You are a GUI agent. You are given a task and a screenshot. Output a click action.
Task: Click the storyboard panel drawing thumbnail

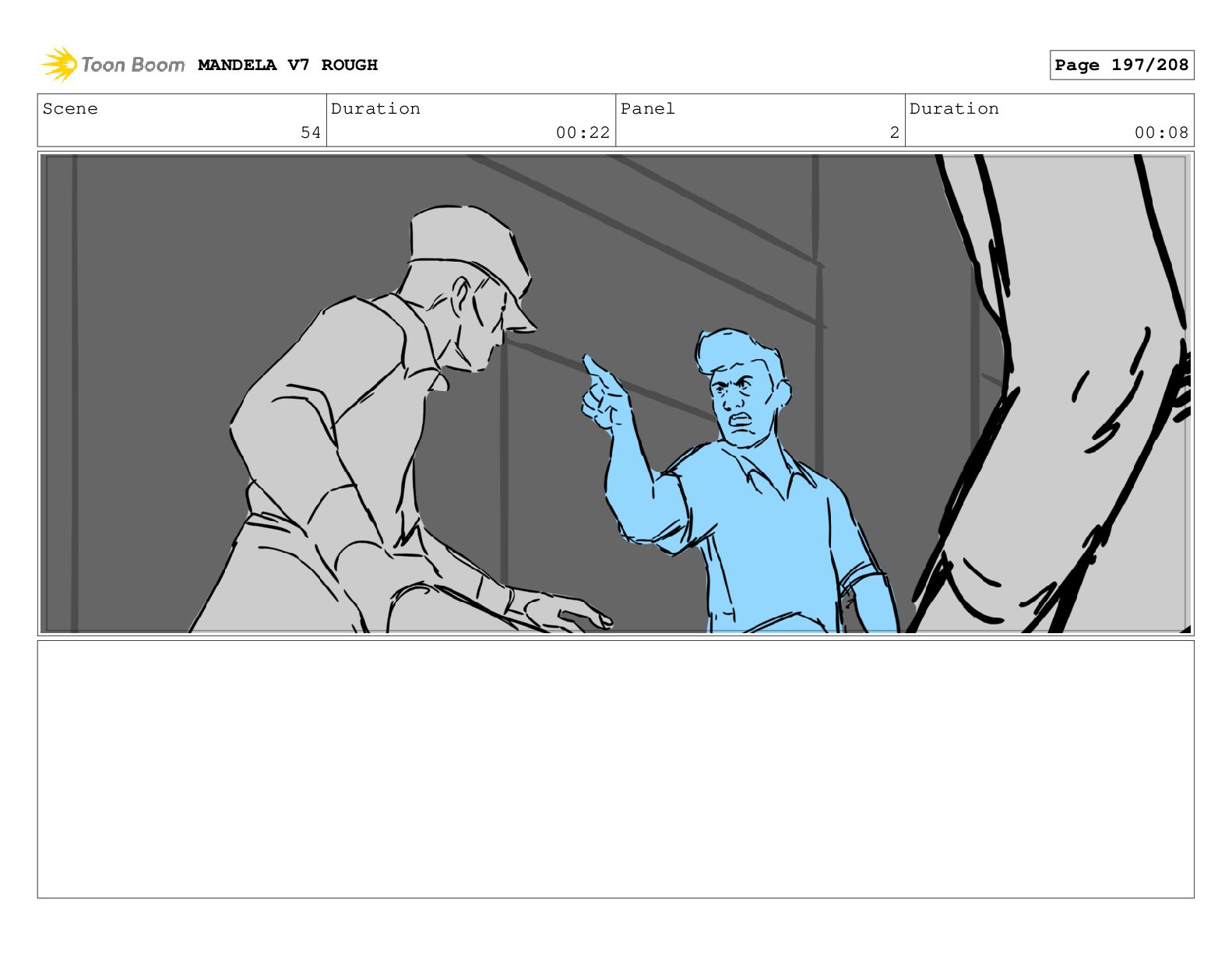(x=615, y=393)
